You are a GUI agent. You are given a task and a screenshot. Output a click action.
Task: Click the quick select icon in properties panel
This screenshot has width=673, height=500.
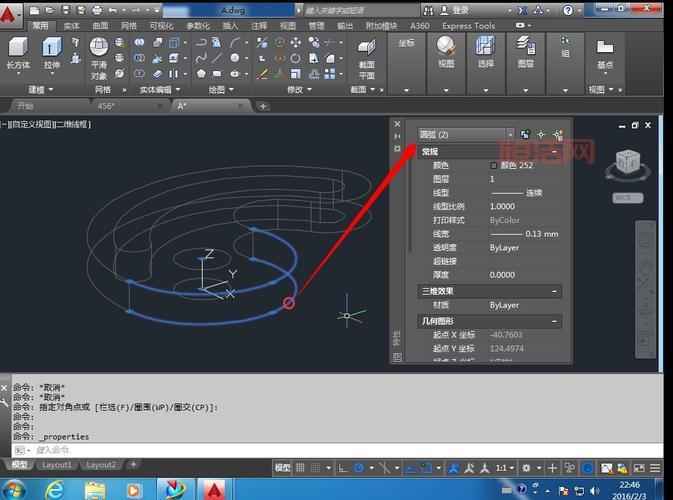coord(558,134)
